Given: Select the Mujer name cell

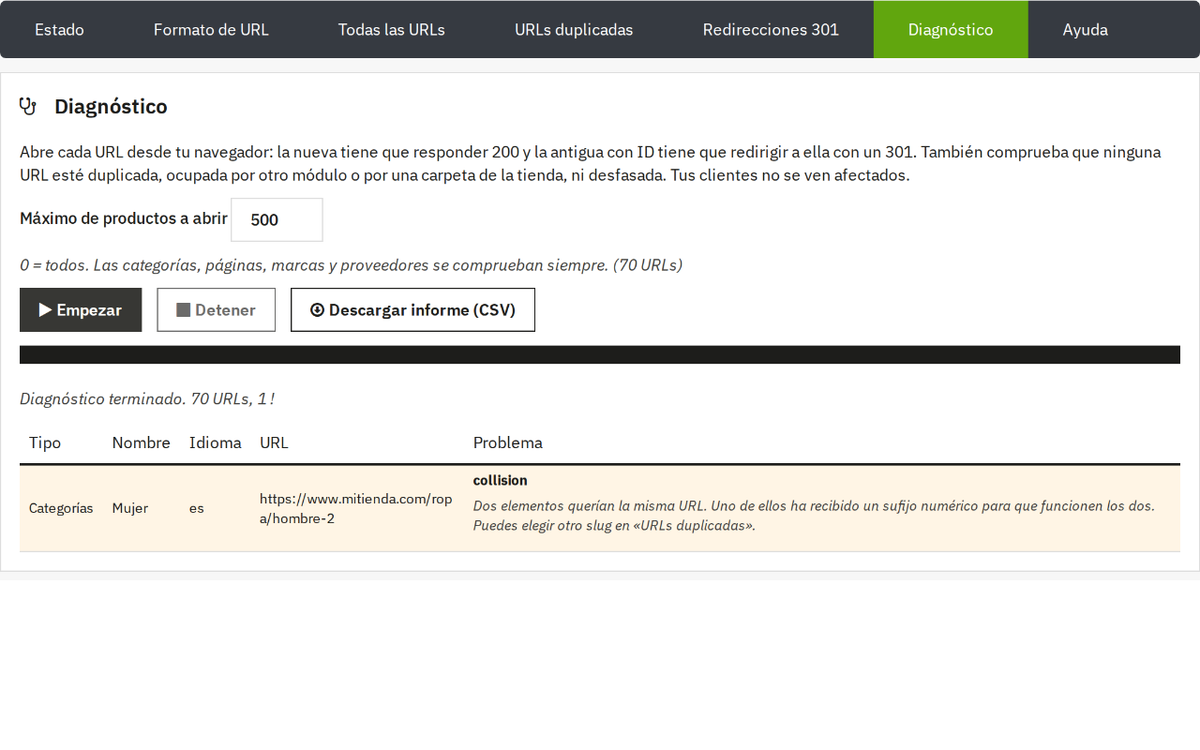Looking at the screenshot, I should coord(130,508).
